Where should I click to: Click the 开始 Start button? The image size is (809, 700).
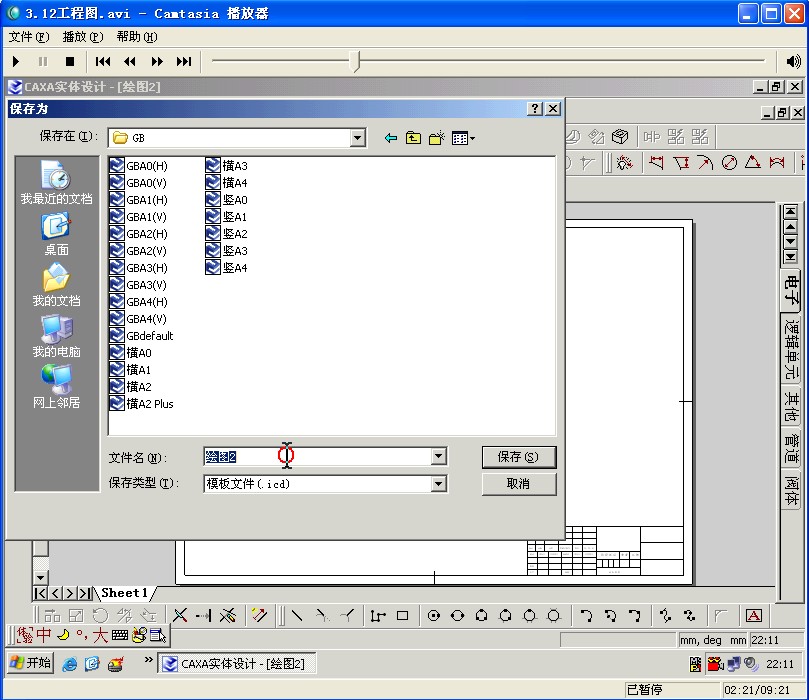(30, 663)
